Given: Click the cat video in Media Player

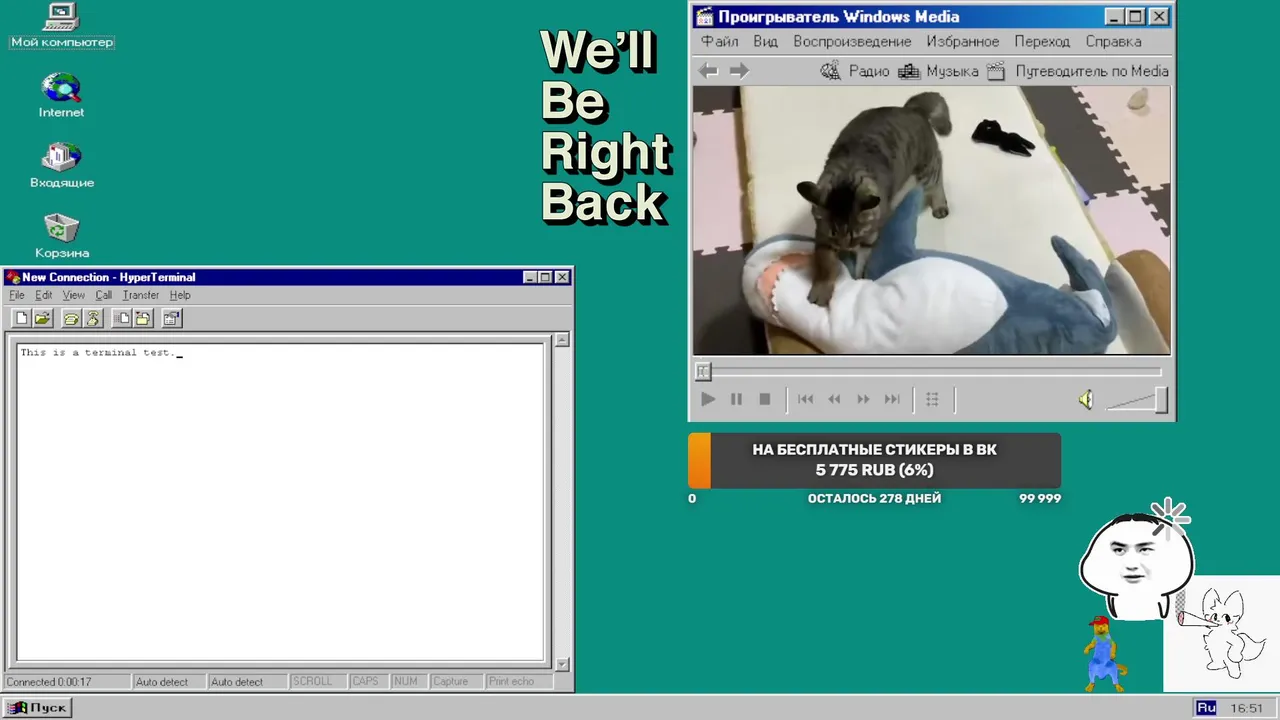Looking at the screenshot, I should pyautogui.click(x=931, y=220).
